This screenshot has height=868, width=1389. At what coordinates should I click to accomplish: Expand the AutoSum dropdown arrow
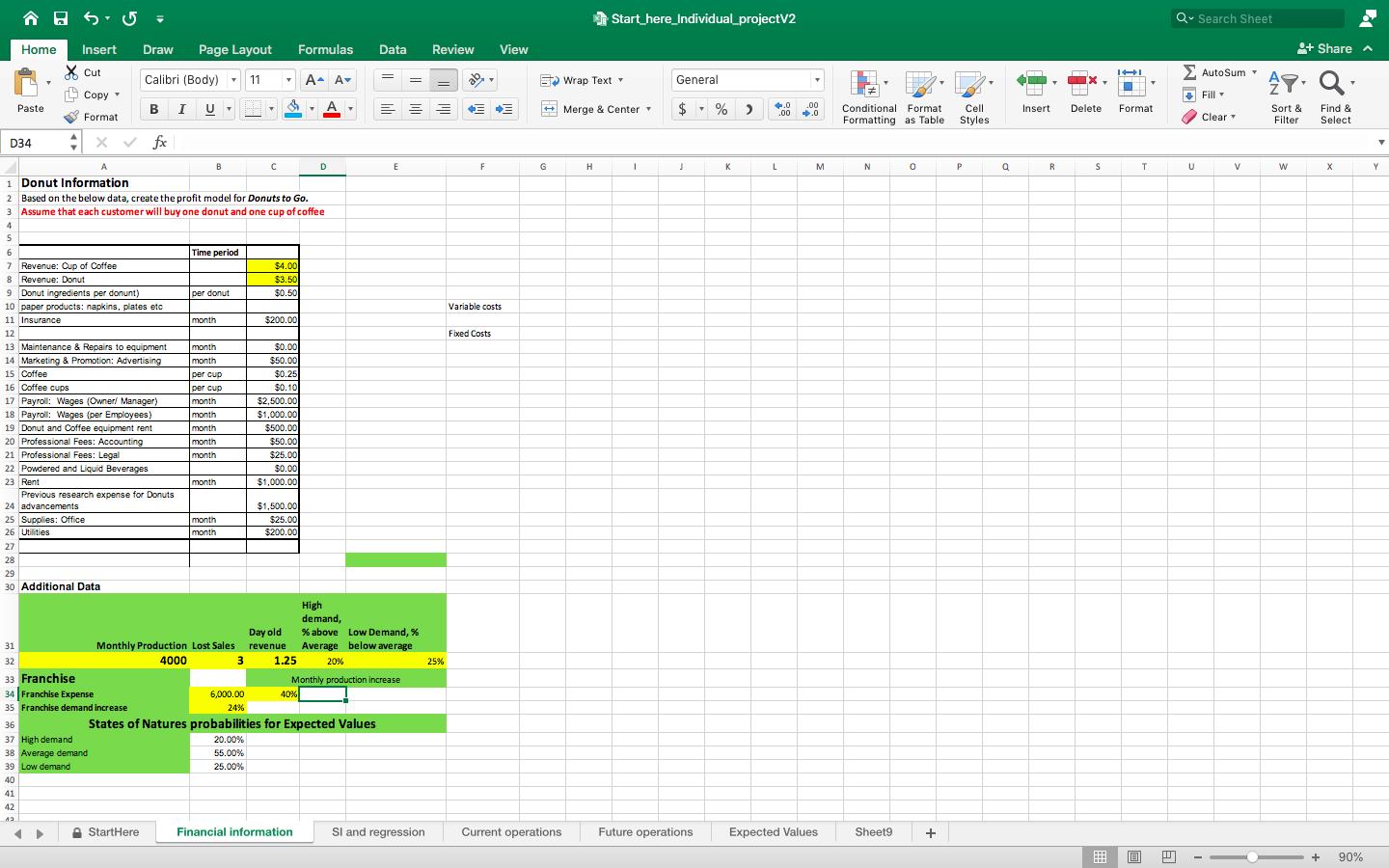[1254, 72]
